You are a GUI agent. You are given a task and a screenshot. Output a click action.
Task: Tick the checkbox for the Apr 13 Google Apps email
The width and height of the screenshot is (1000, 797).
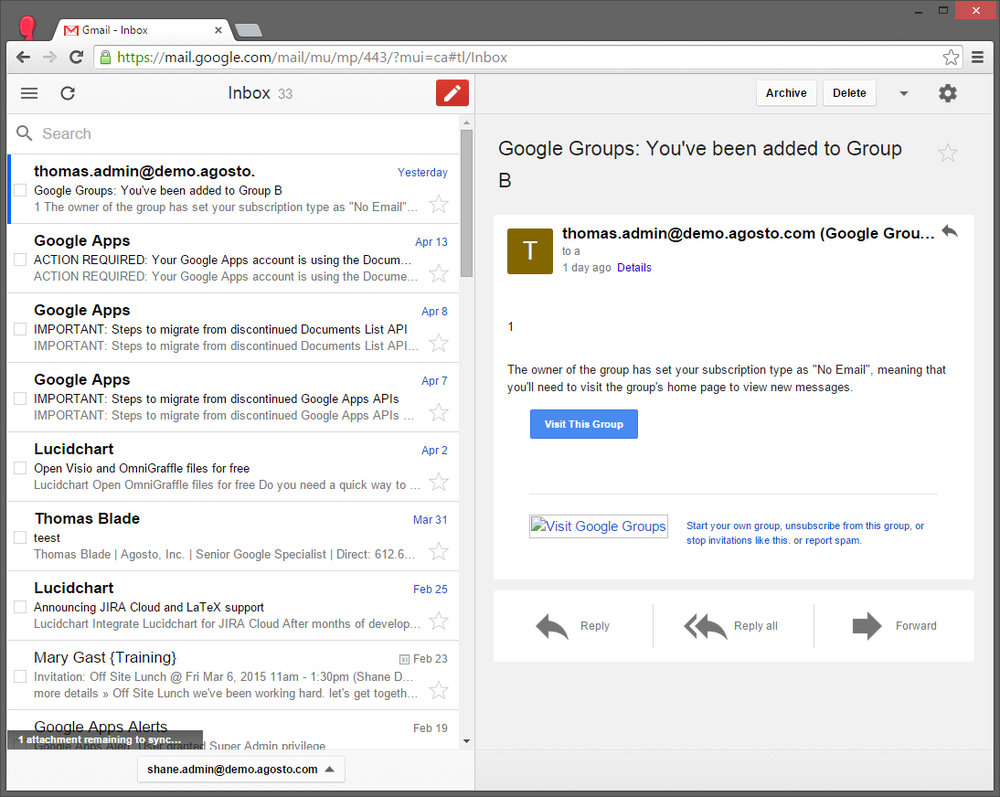tap(20, 260)
